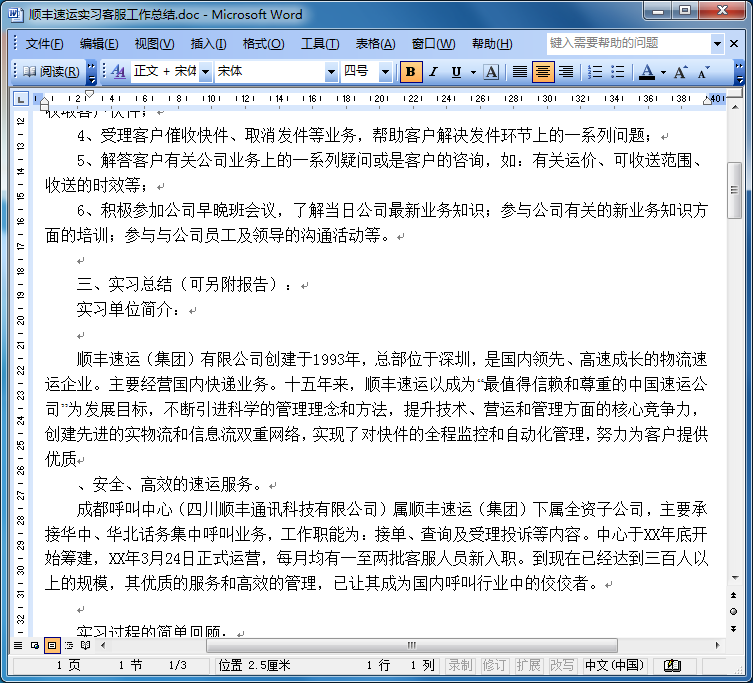
Task: Click vertical scrollbar down arrow
Action: [734, 577]
